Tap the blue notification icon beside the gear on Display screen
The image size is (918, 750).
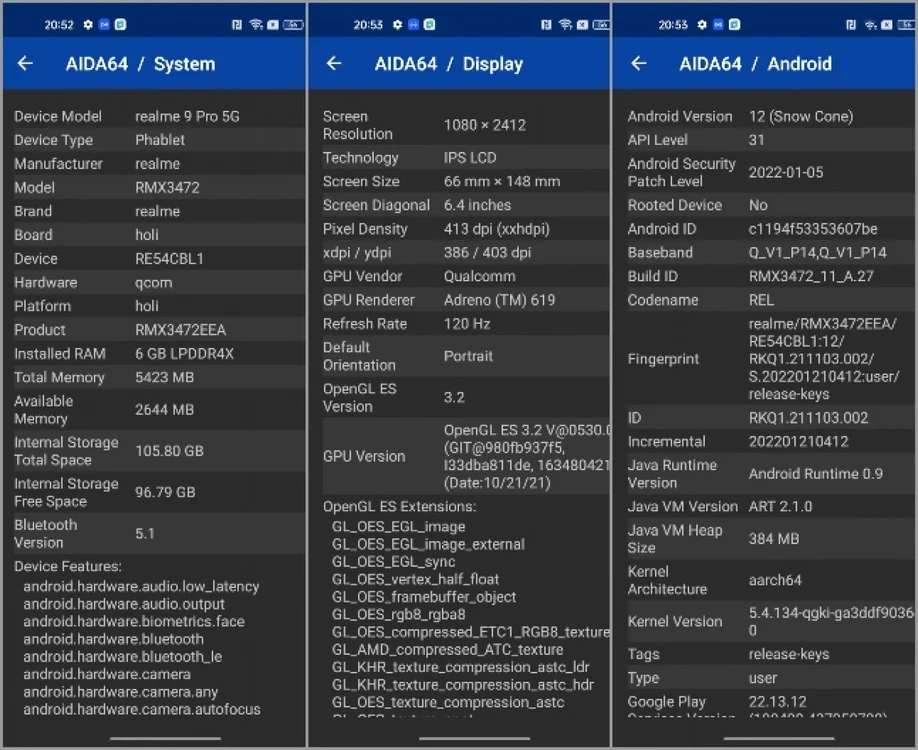click(413, 25)
